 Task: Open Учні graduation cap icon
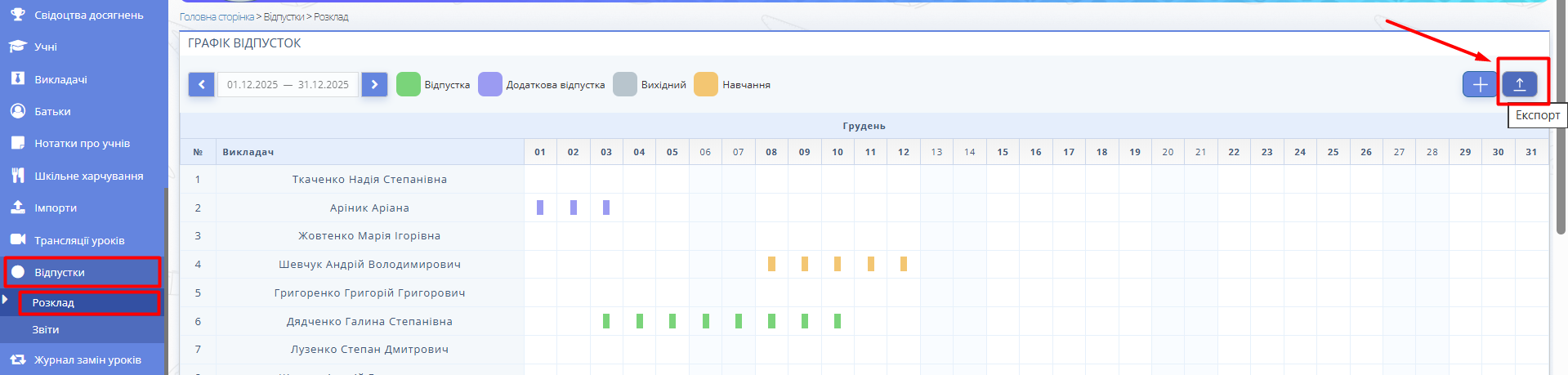pyautogui.click(x=17, y=47)
